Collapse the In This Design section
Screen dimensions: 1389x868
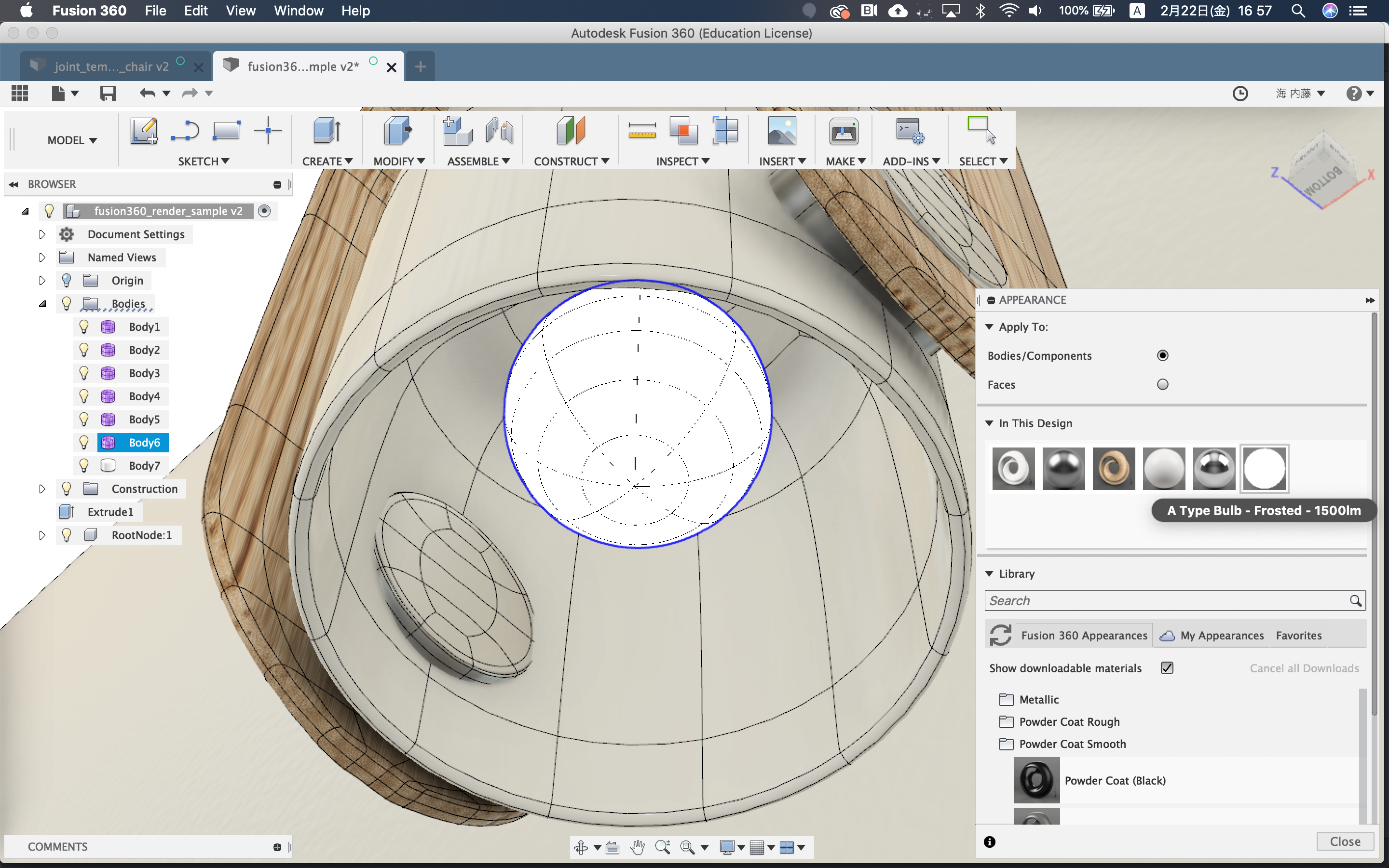click(x=989, y=423)
